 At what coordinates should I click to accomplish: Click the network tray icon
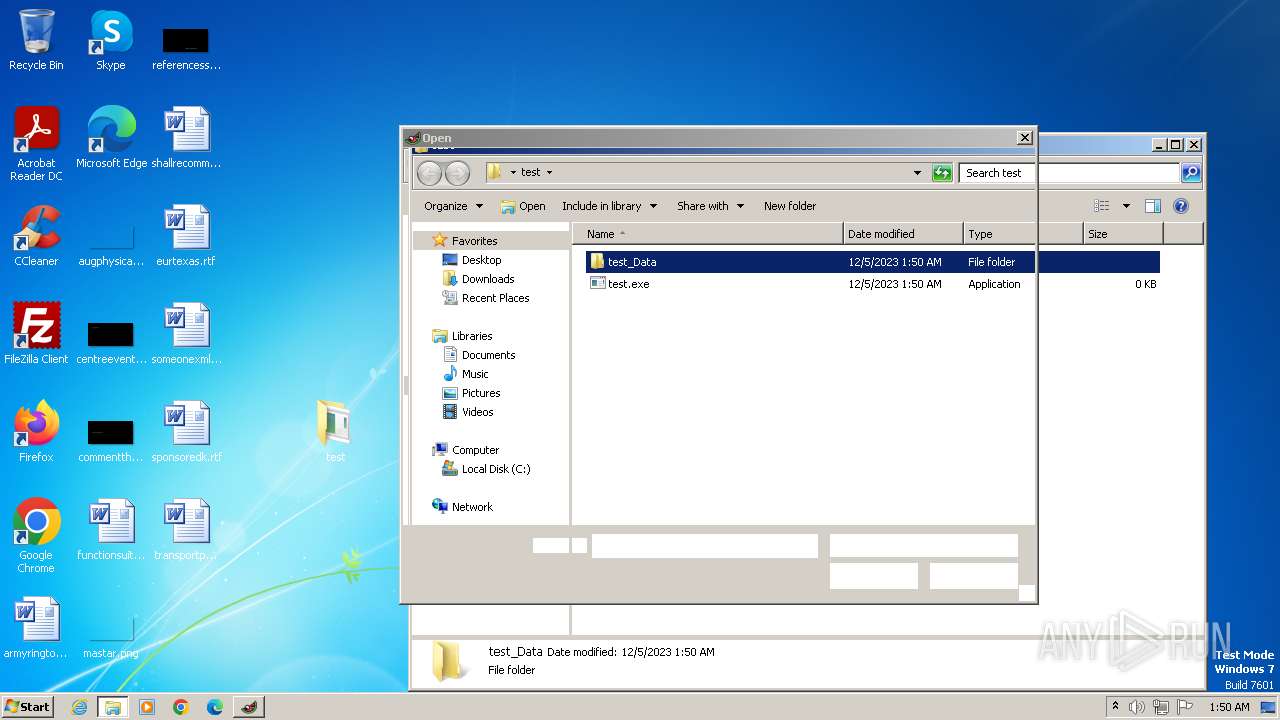point(1161,707)
